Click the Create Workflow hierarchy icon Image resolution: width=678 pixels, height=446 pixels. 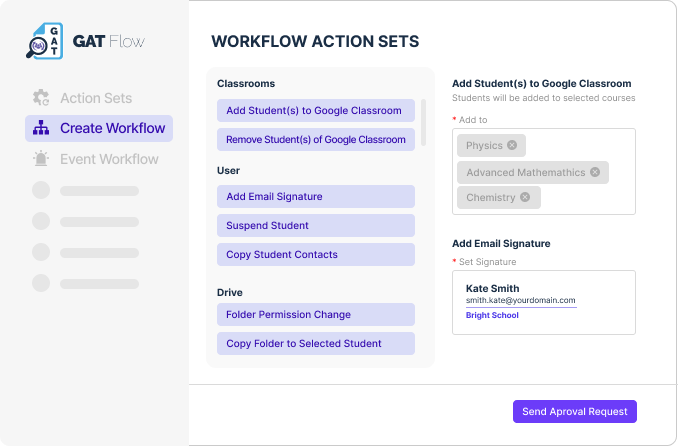41,128
